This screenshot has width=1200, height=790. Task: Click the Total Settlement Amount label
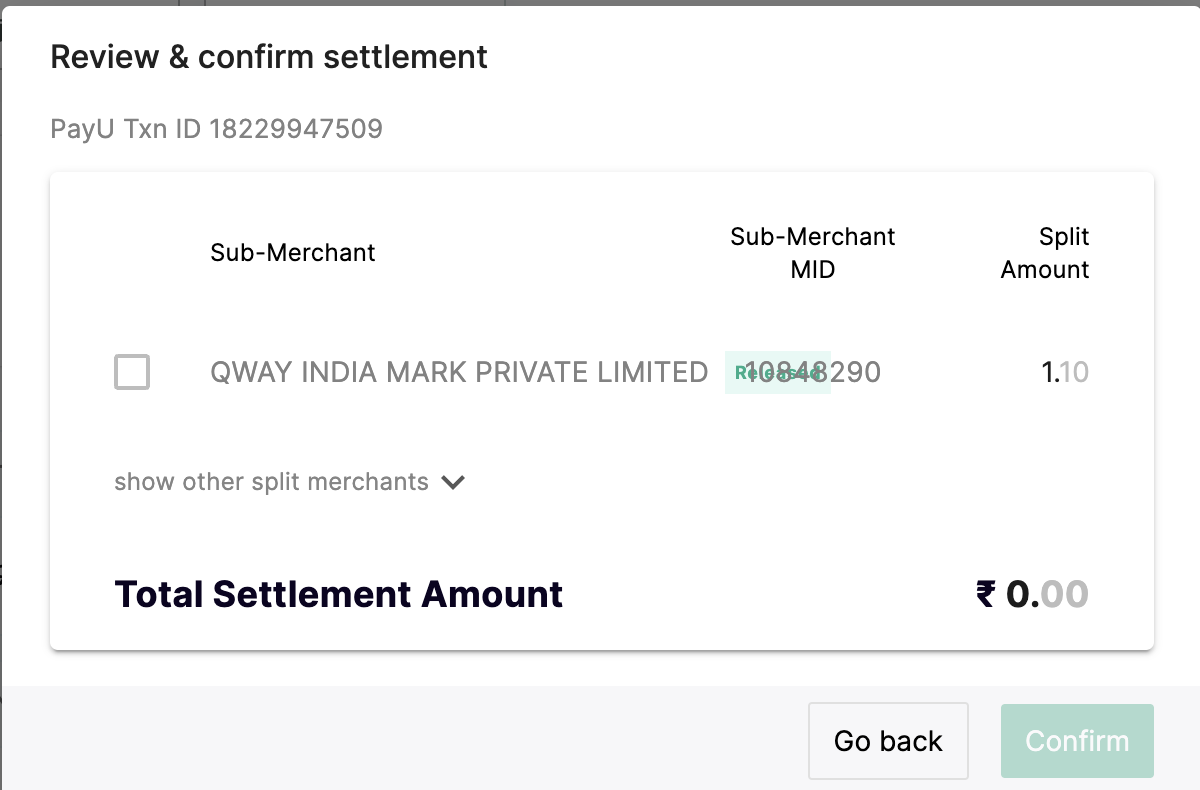click(339, 594)
